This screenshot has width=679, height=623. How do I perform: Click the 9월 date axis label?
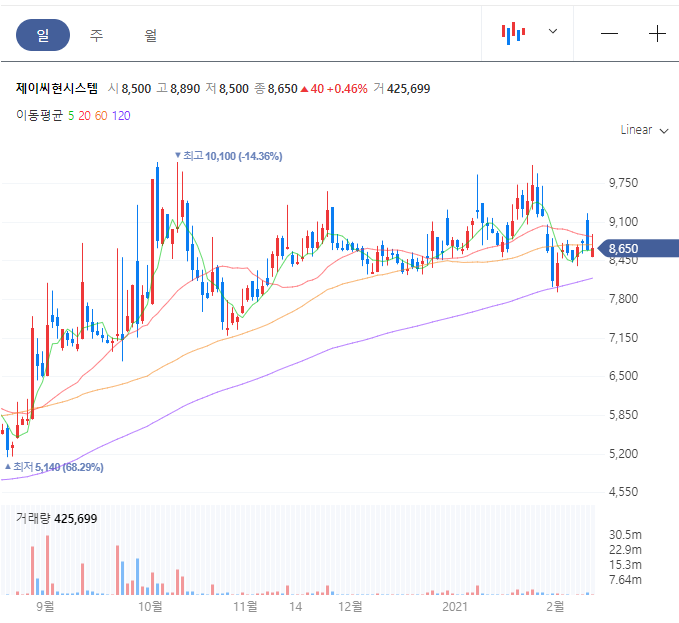click(45, 606)
